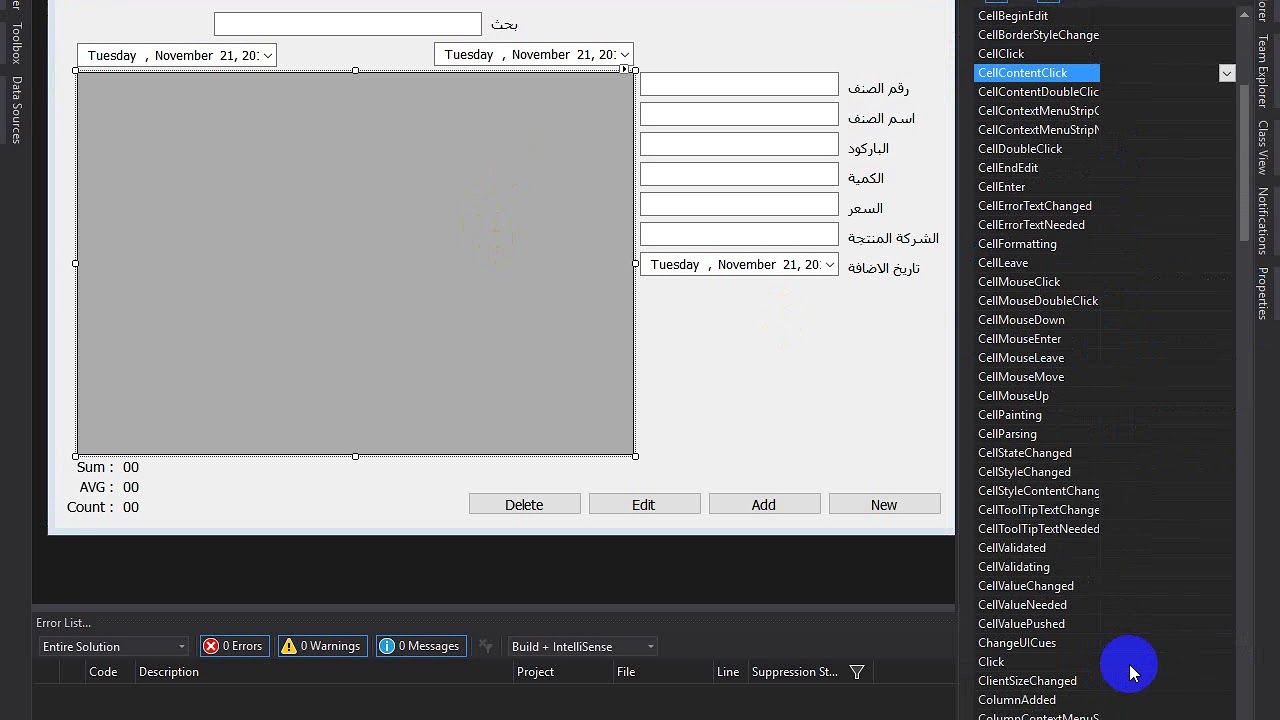Viewport: 1280px width, 720px height.
Task: Click the clear filters icon in Error List
Action: (x=485, y=646)
